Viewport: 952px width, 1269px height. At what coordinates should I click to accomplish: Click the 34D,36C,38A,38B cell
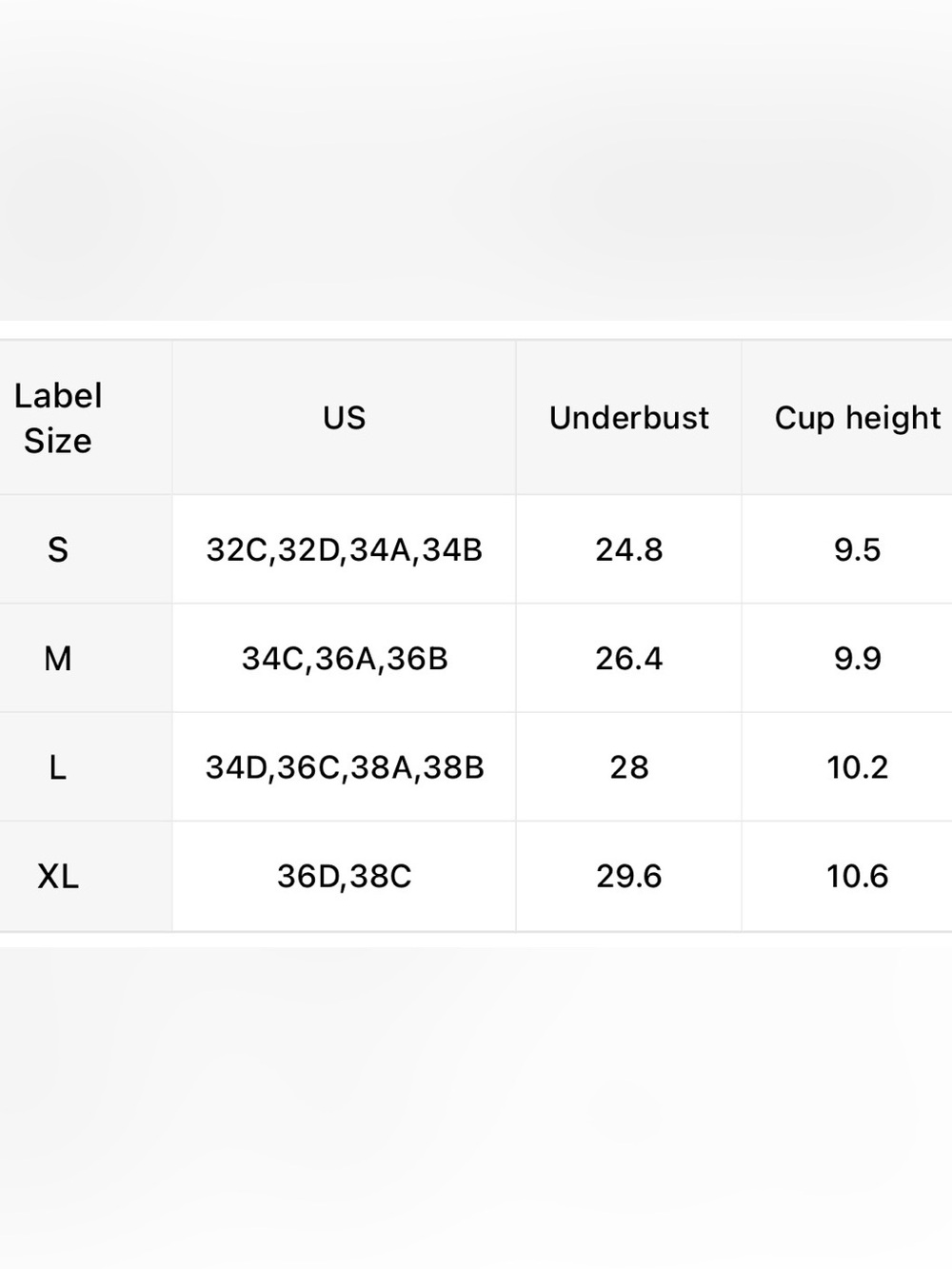point(344,766)
